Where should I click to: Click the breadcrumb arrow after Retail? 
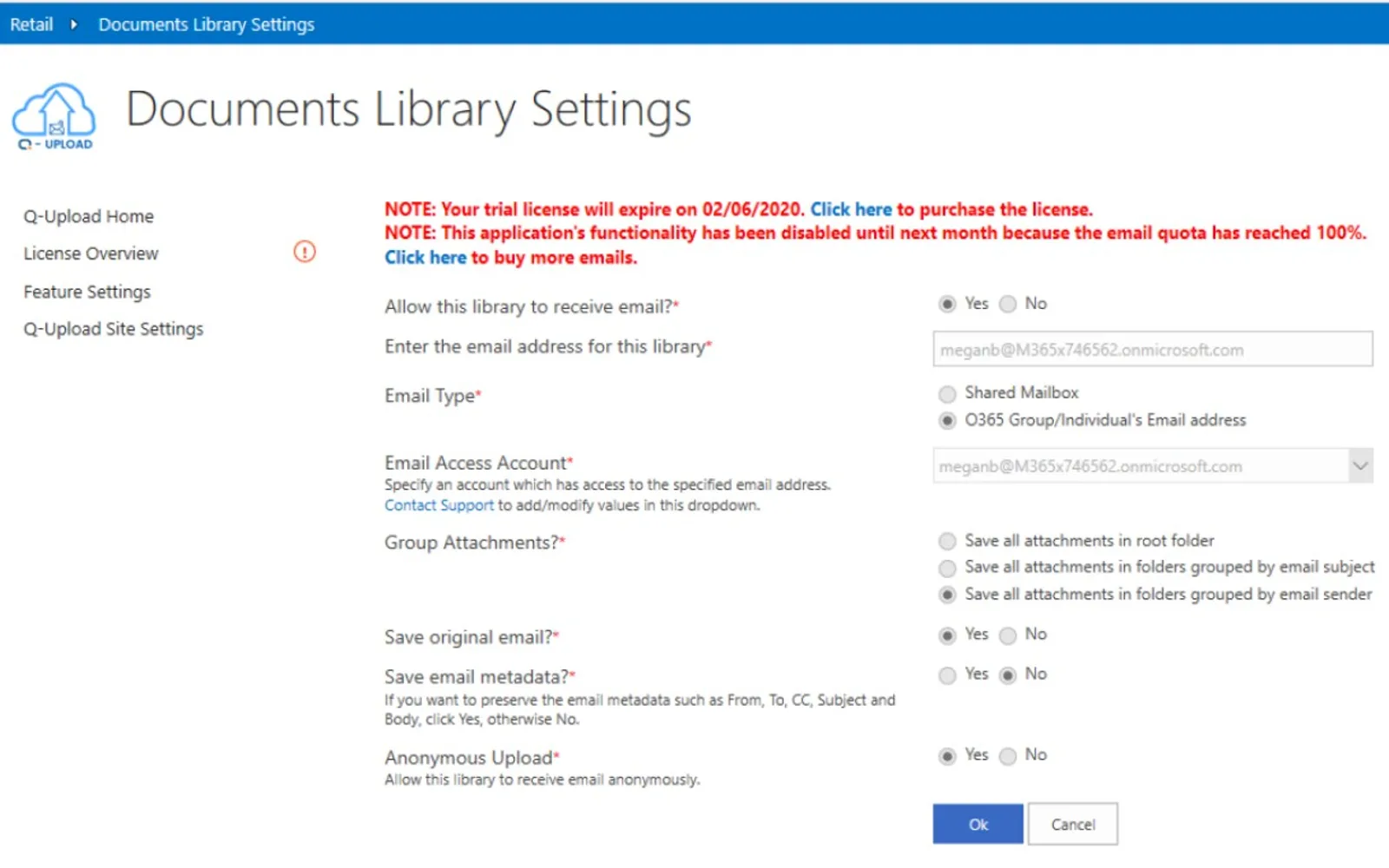point(74,24)
